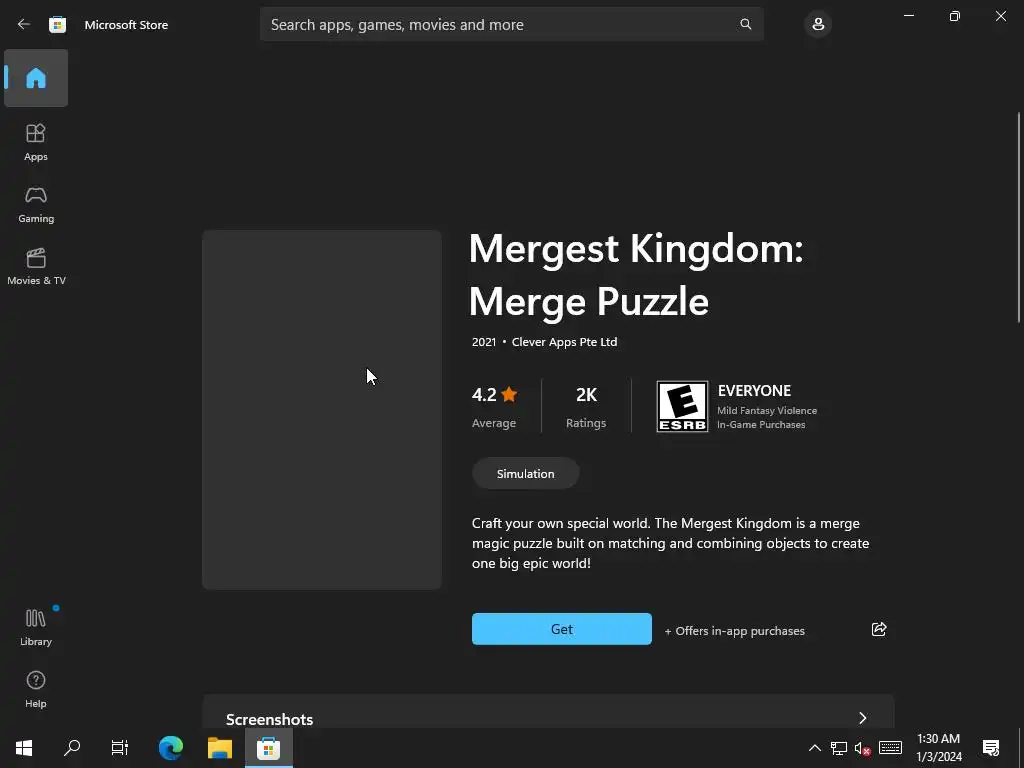The width and height of the screenshot is (1024, 768).
Task: Click the Microsoft Store logo icon
Action: (57, 25)
